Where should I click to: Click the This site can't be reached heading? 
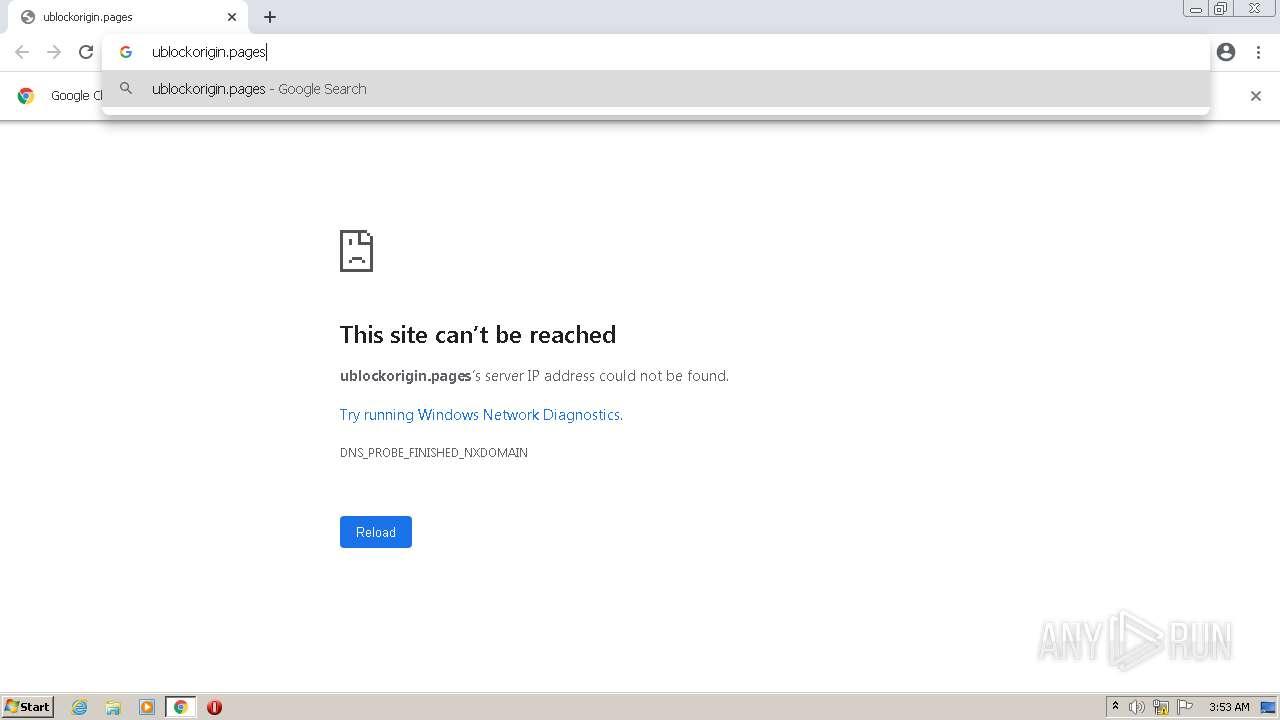(478, 335)
